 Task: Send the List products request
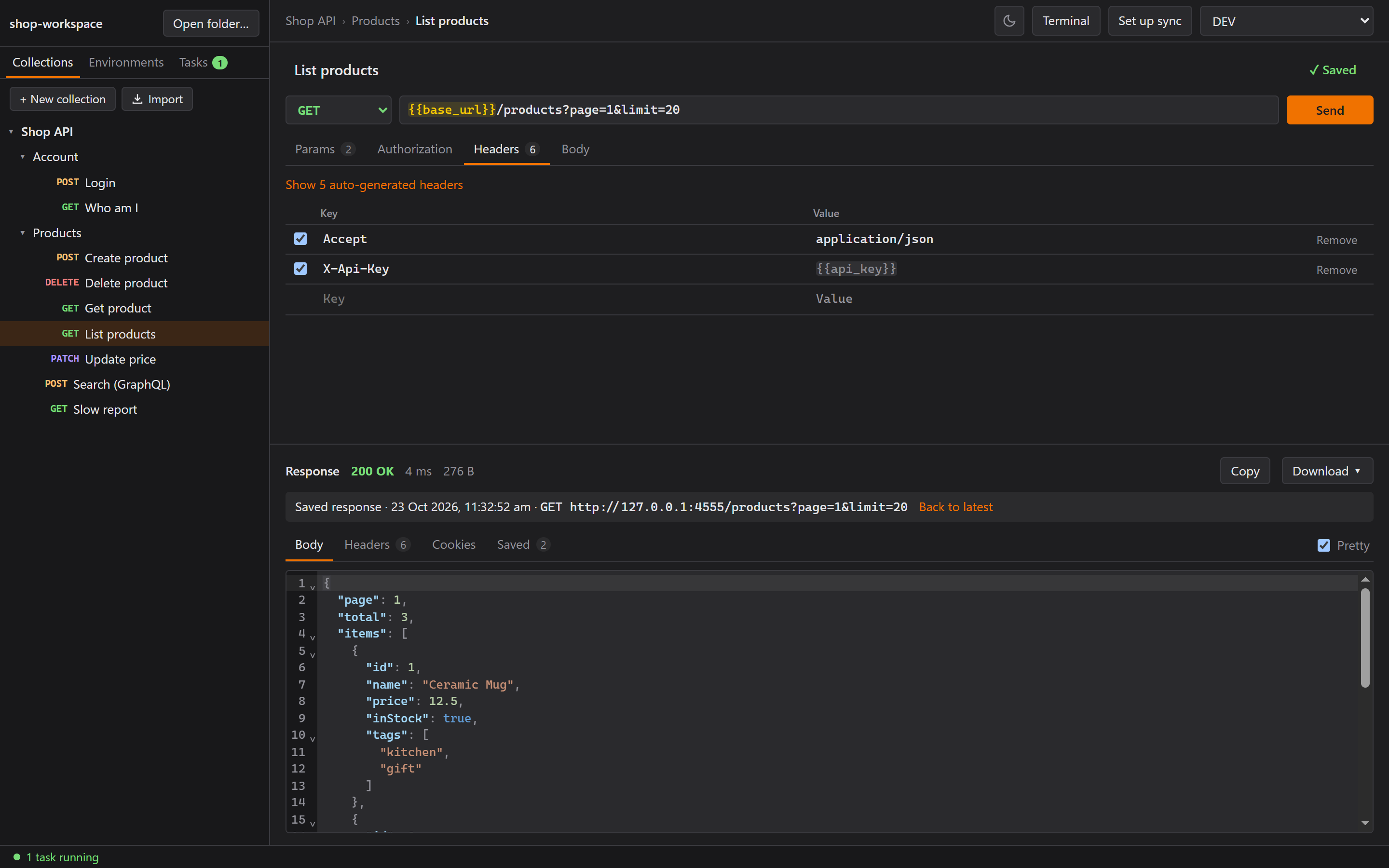1329,109
